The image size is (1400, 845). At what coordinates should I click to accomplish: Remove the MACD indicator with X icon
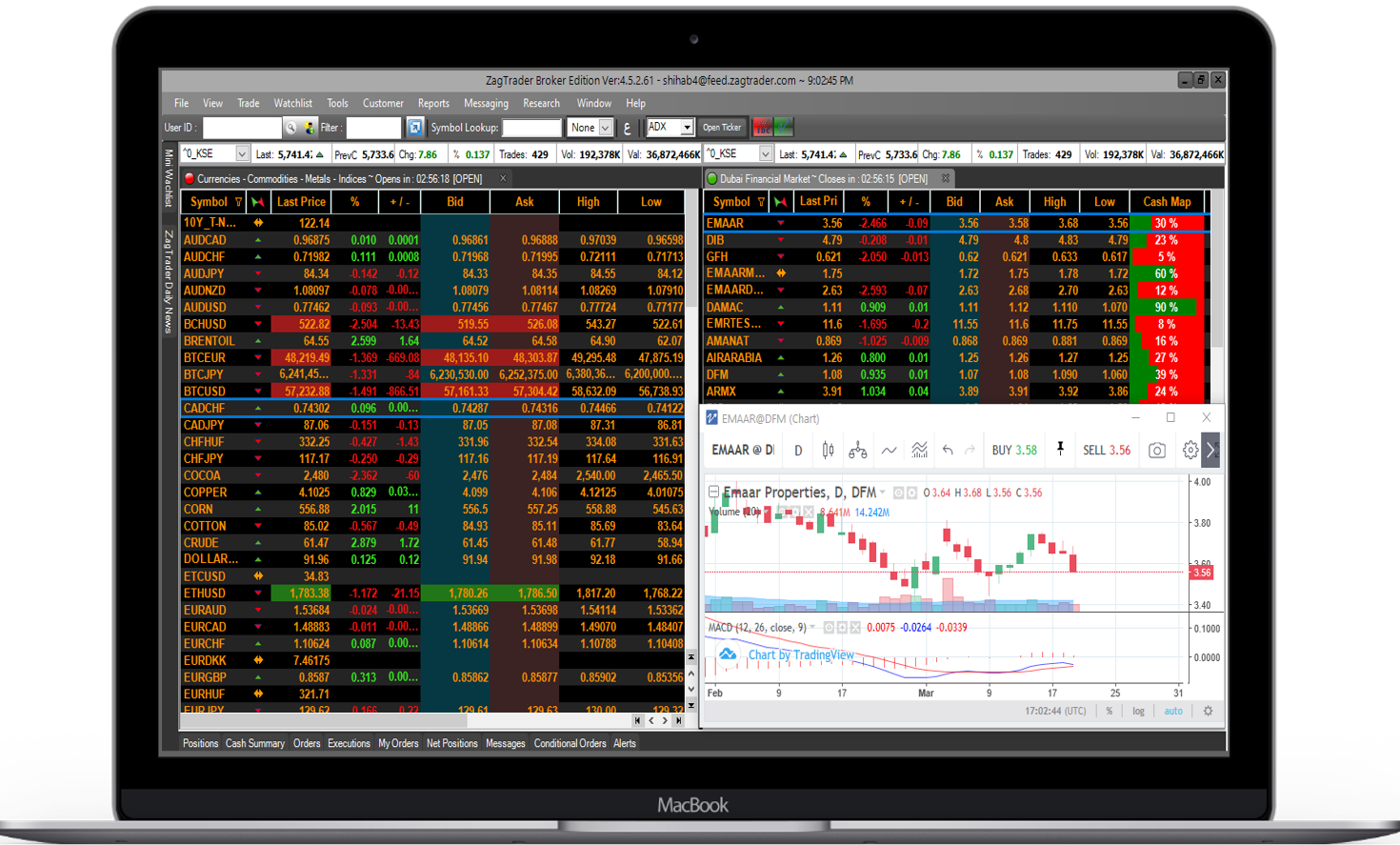[x=855, y=628]
